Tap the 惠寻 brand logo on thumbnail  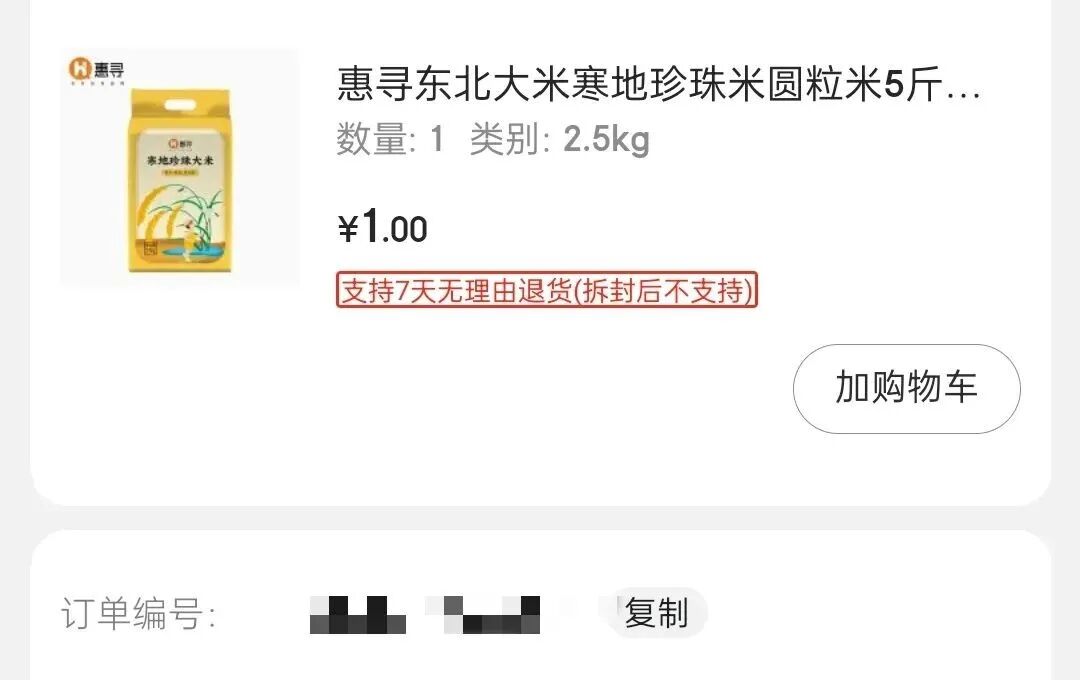pyautogui.click(x=96, y=70)
